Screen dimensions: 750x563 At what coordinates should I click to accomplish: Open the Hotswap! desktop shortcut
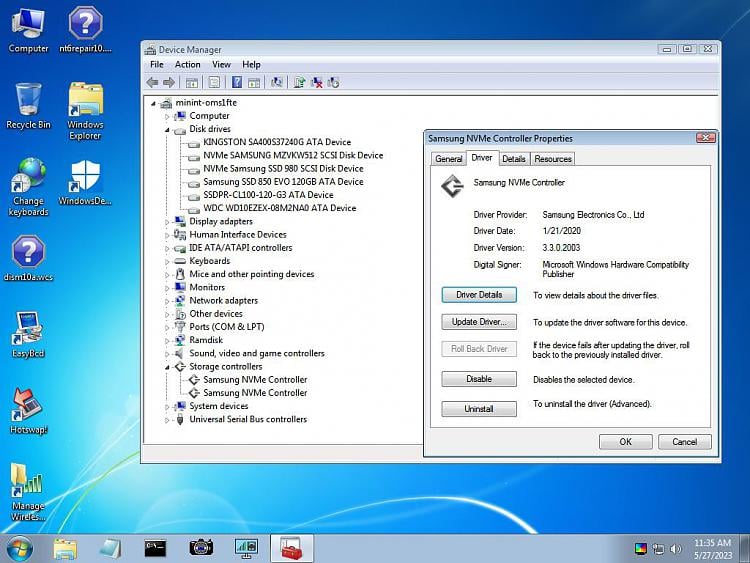click(28, 411)
